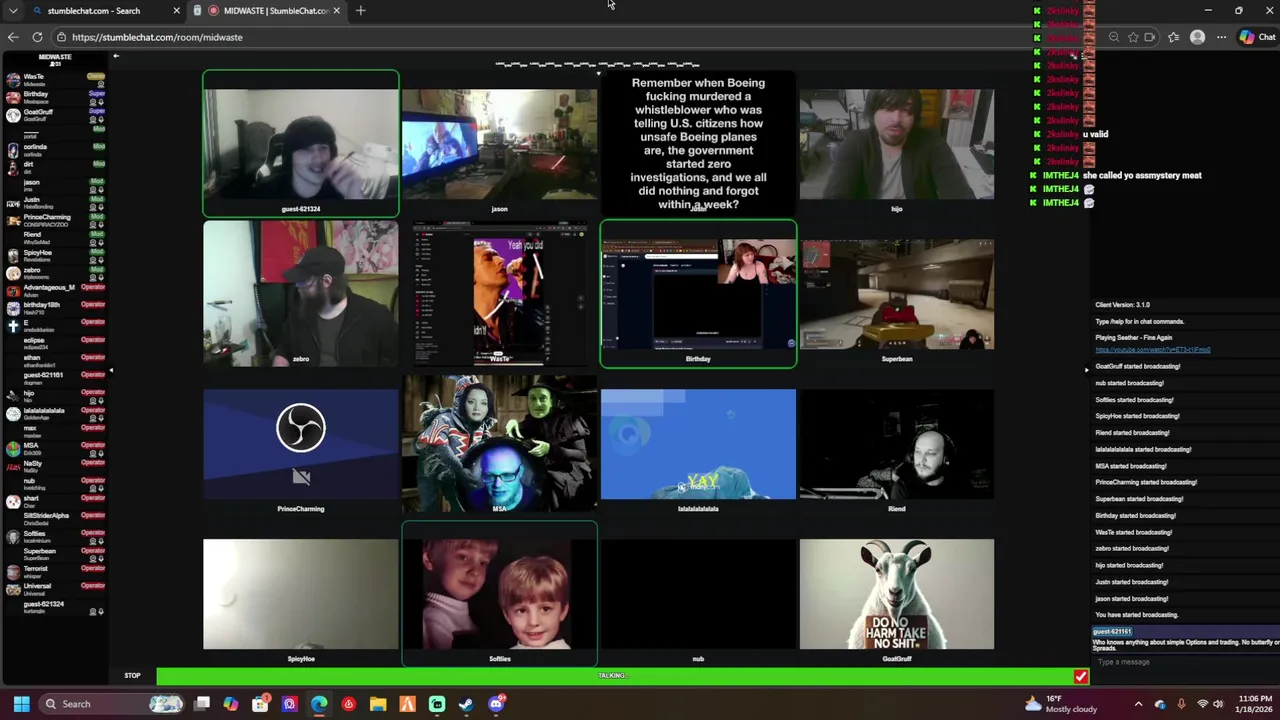The image size is (1280, 720).
Task: Switch to the stumblechat.com Search tab
Action: 95,11
